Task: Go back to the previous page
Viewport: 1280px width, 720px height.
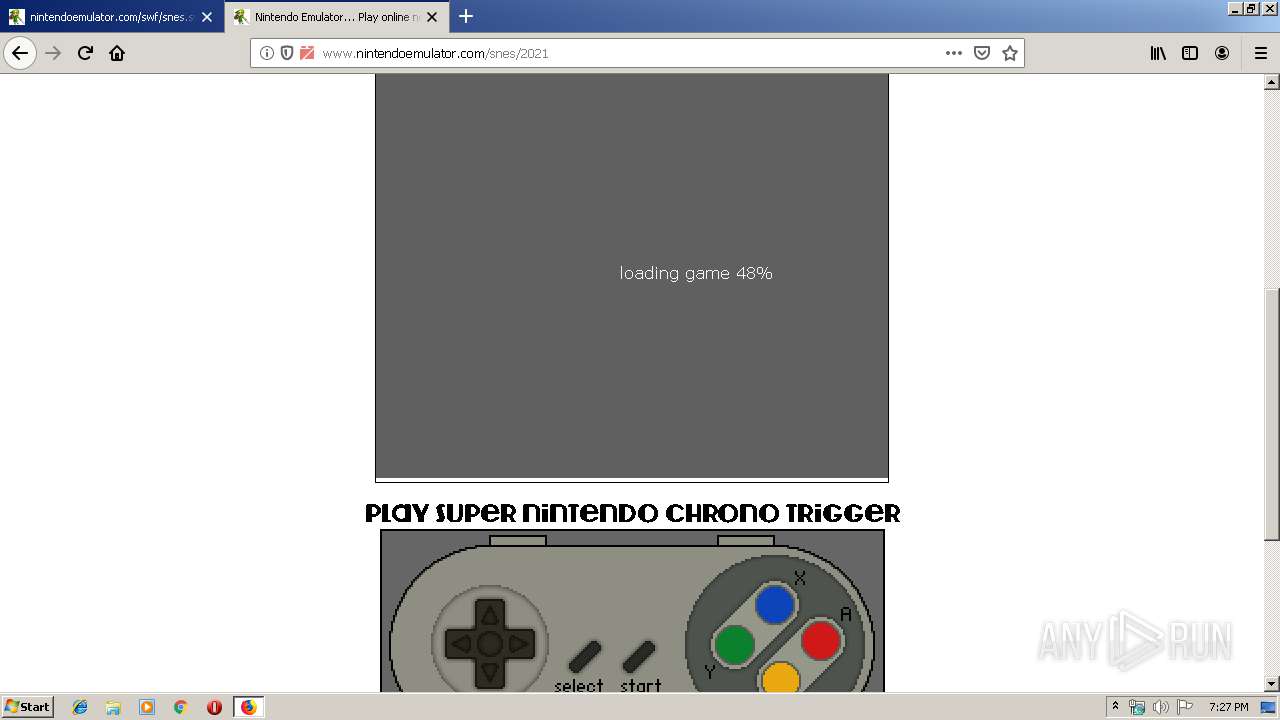Action: pos(20,53)
